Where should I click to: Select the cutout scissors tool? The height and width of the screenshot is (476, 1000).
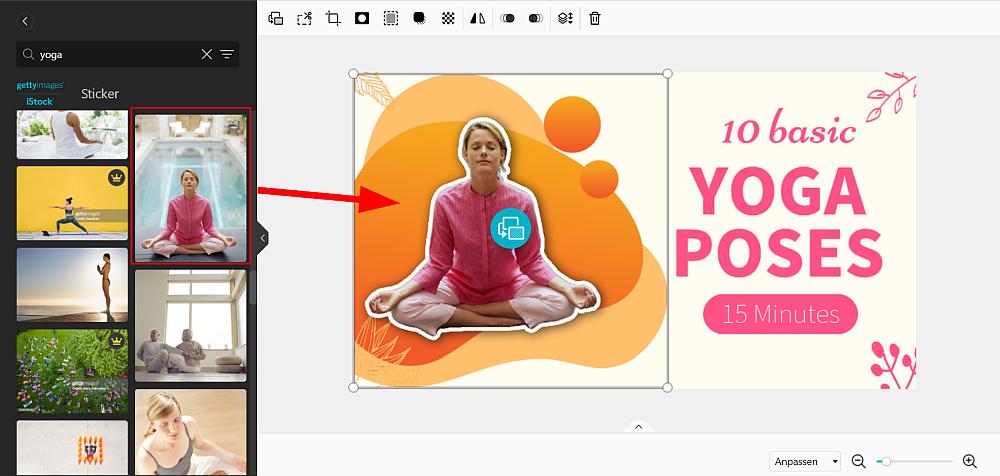point(304,18)
